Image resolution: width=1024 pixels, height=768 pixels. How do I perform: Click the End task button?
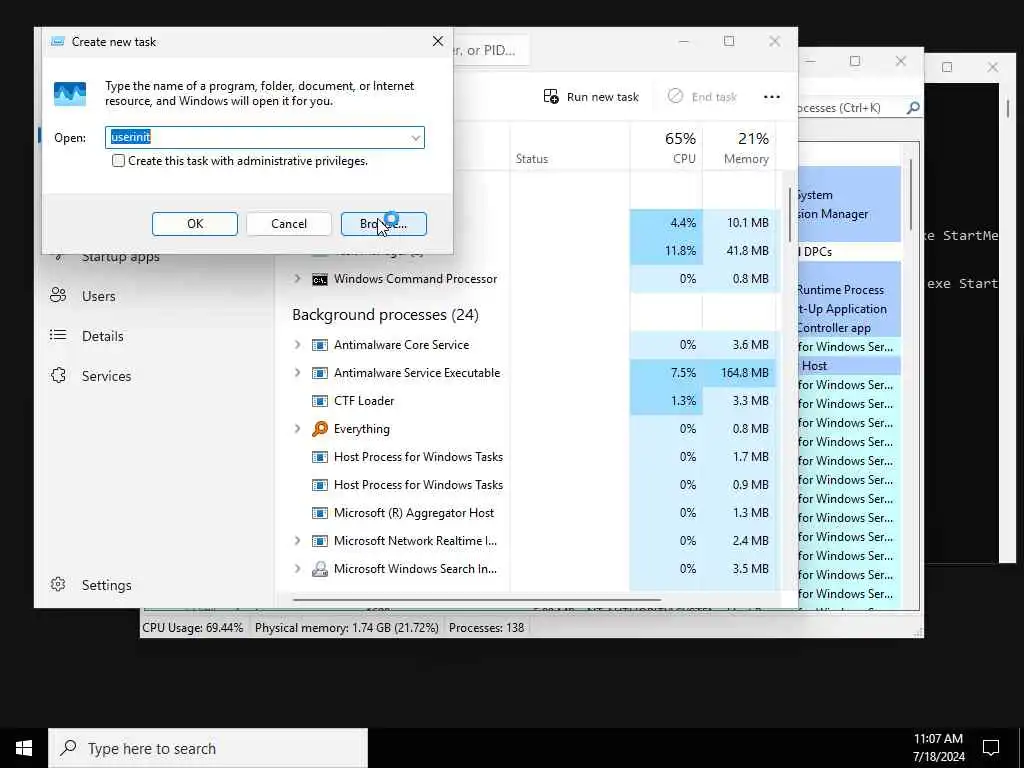(702, 97)
